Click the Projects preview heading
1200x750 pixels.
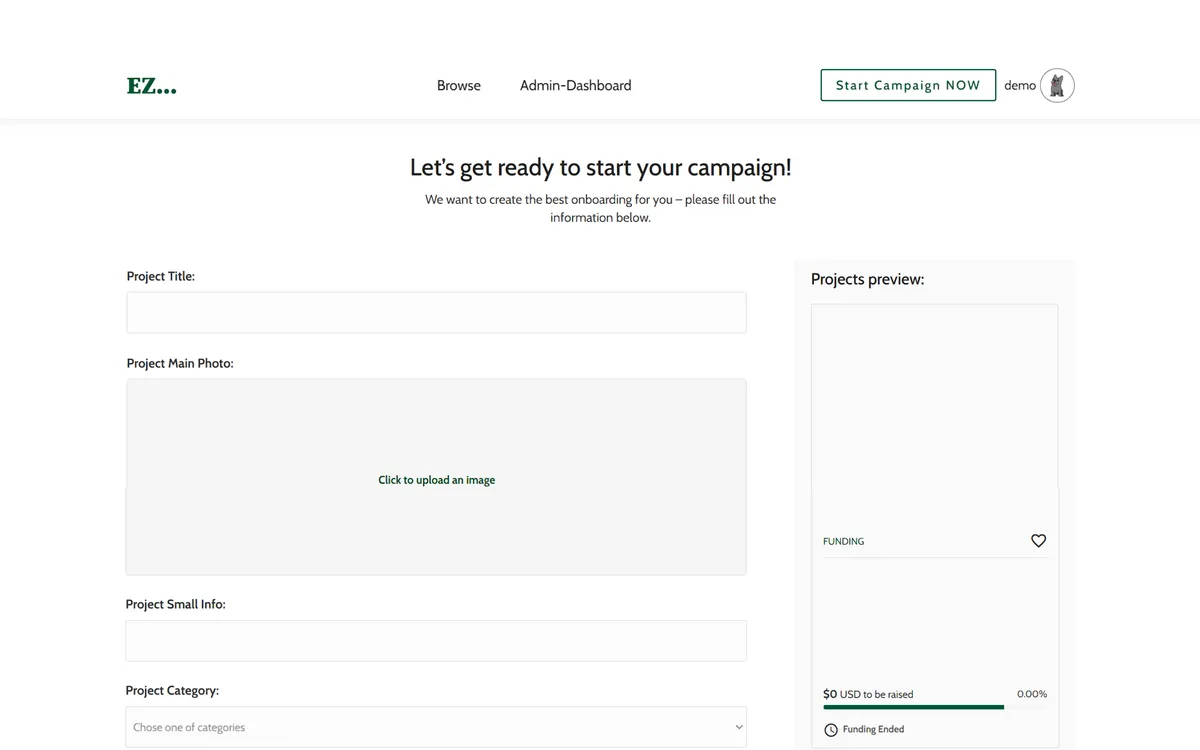click(868, 280)
